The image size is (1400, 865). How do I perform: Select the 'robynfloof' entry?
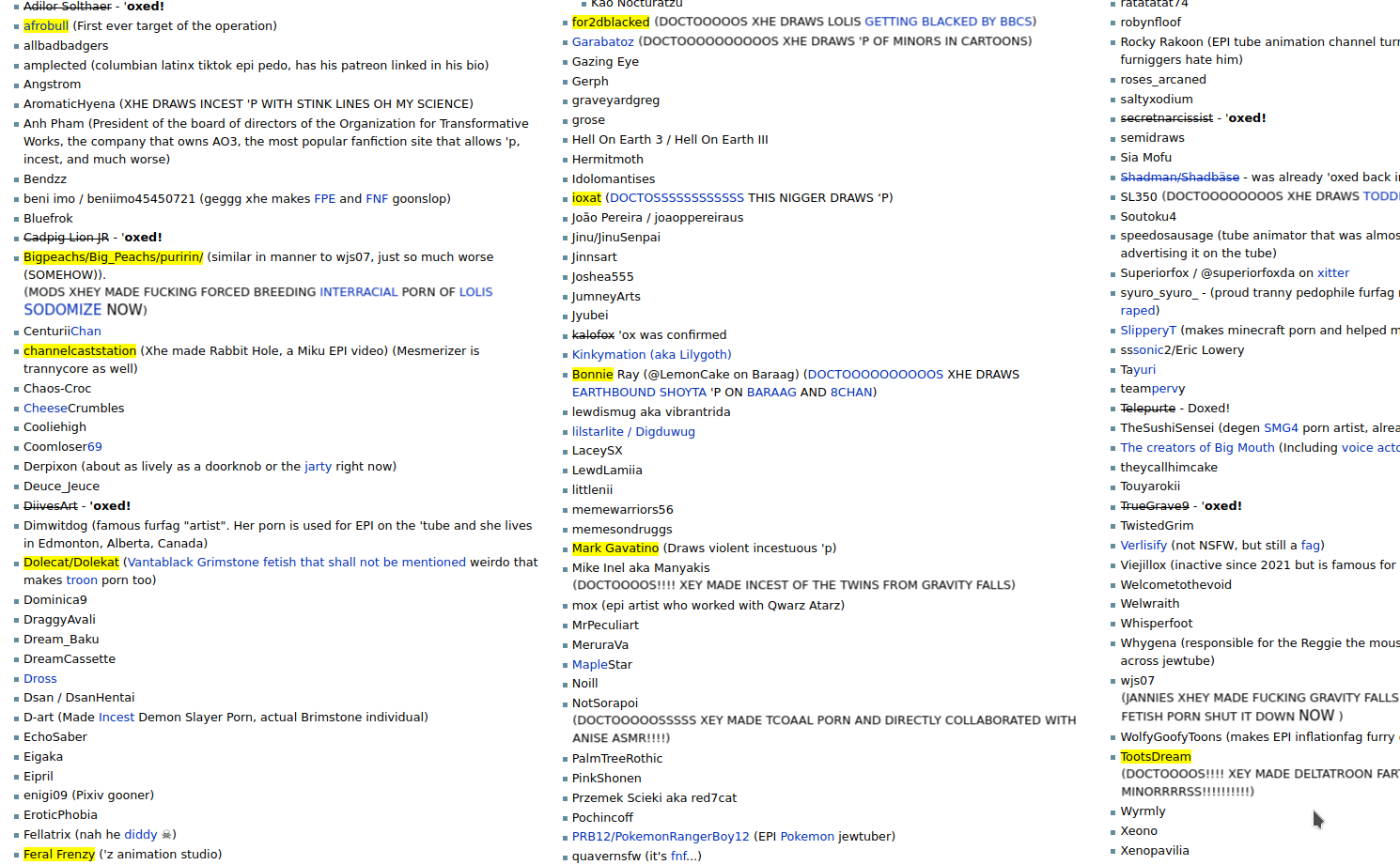tap(1151, 22)
